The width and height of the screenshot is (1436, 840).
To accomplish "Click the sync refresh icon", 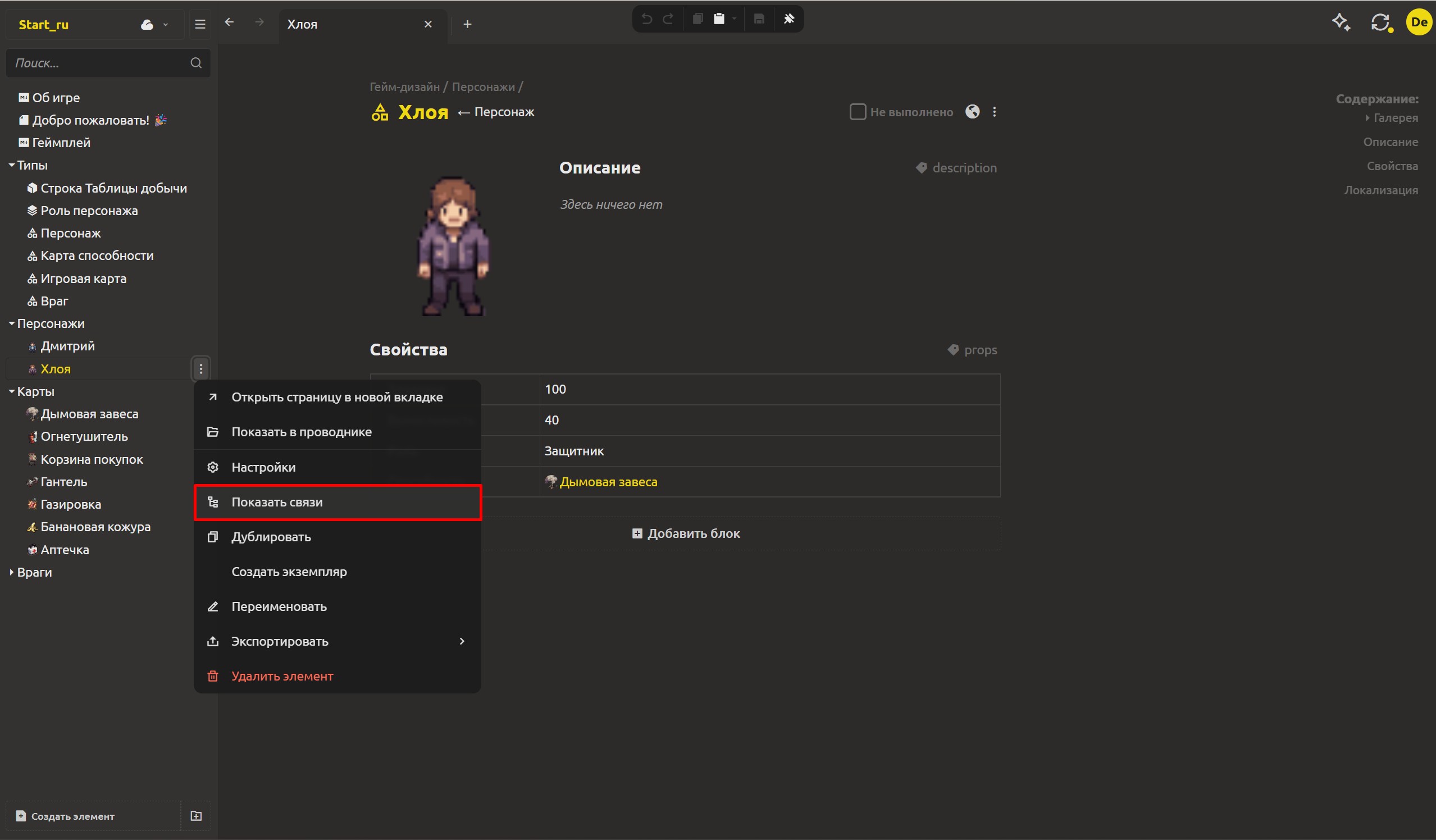I will click(1380, 23).
